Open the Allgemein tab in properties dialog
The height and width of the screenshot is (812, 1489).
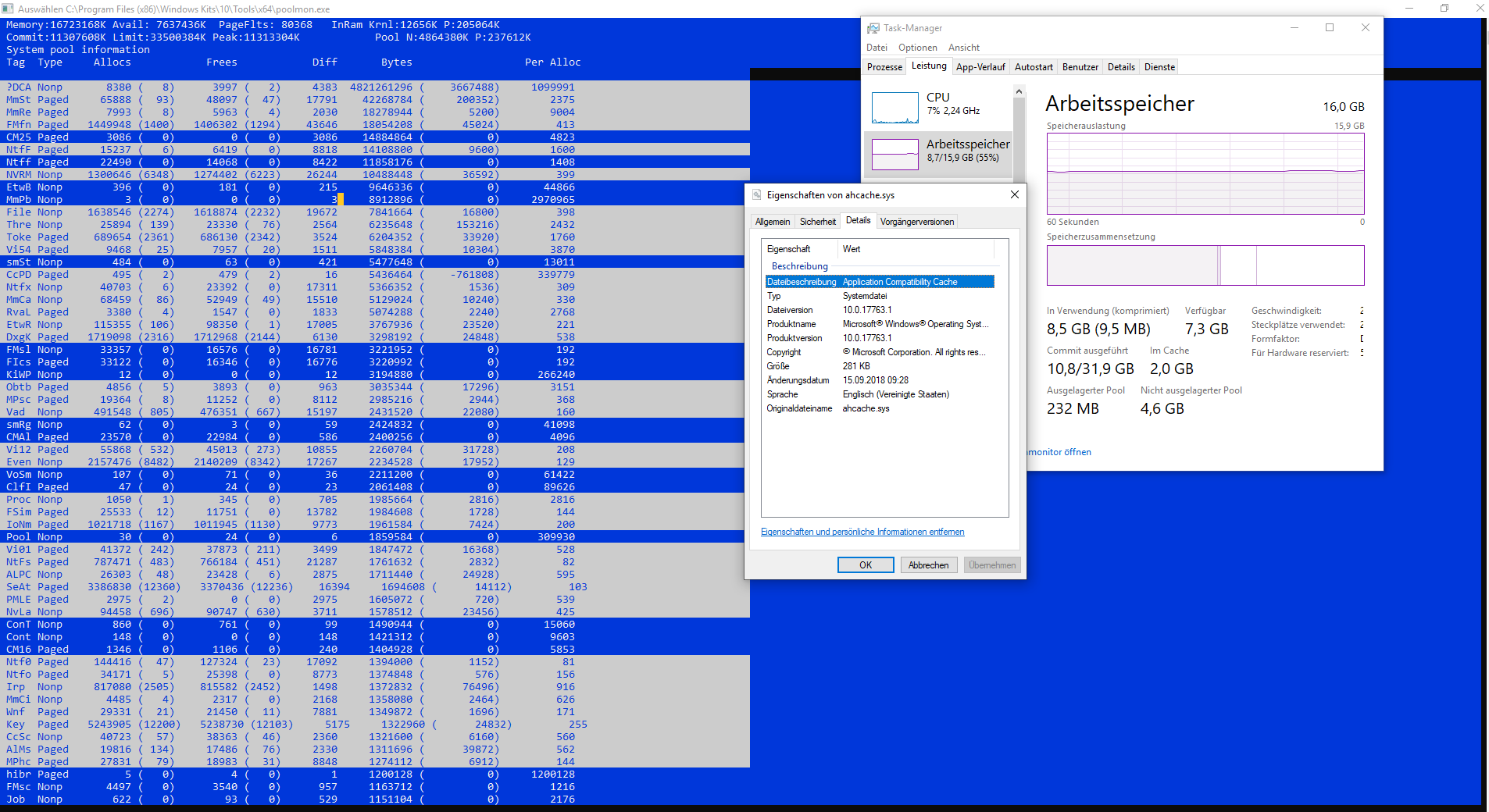773,222
